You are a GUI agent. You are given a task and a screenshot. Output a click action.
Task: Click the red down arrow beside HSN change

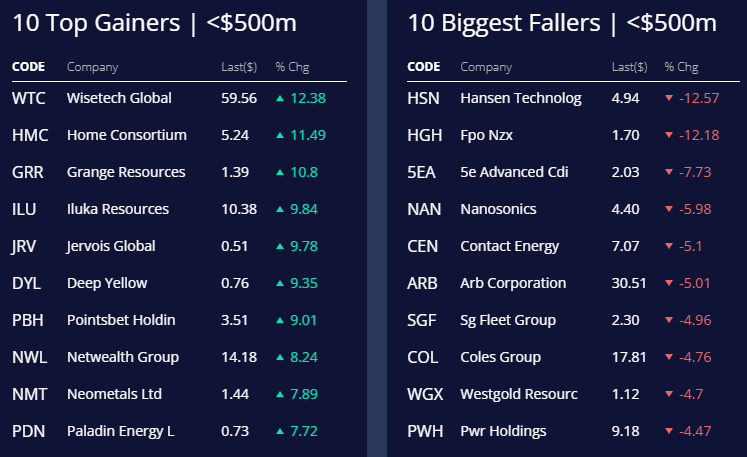(x=669, y=98)
